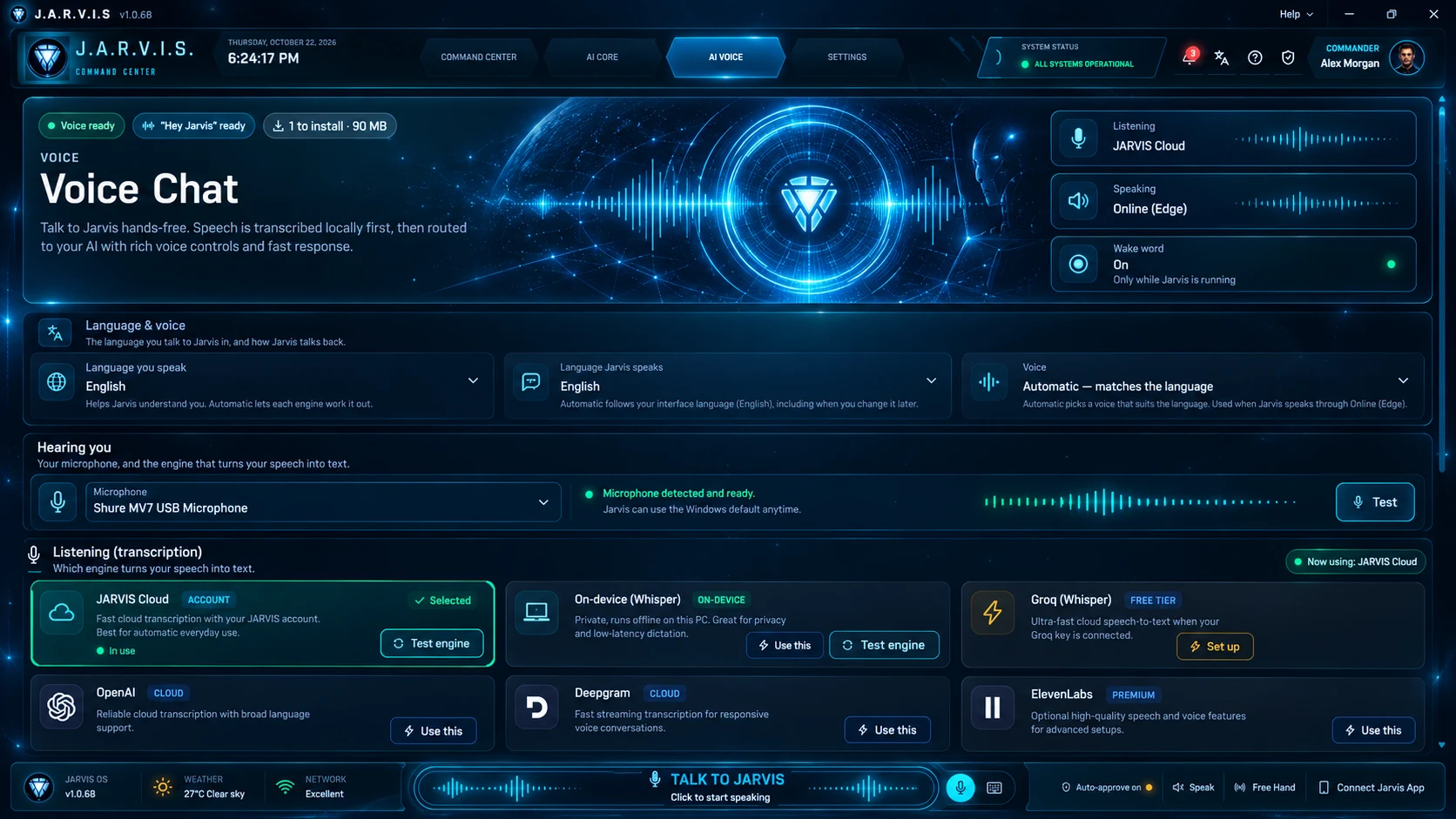Viewport: 1456px width, 819px height.
Task: Click the Deepgram engine logo icon
Action: point(536,707)
